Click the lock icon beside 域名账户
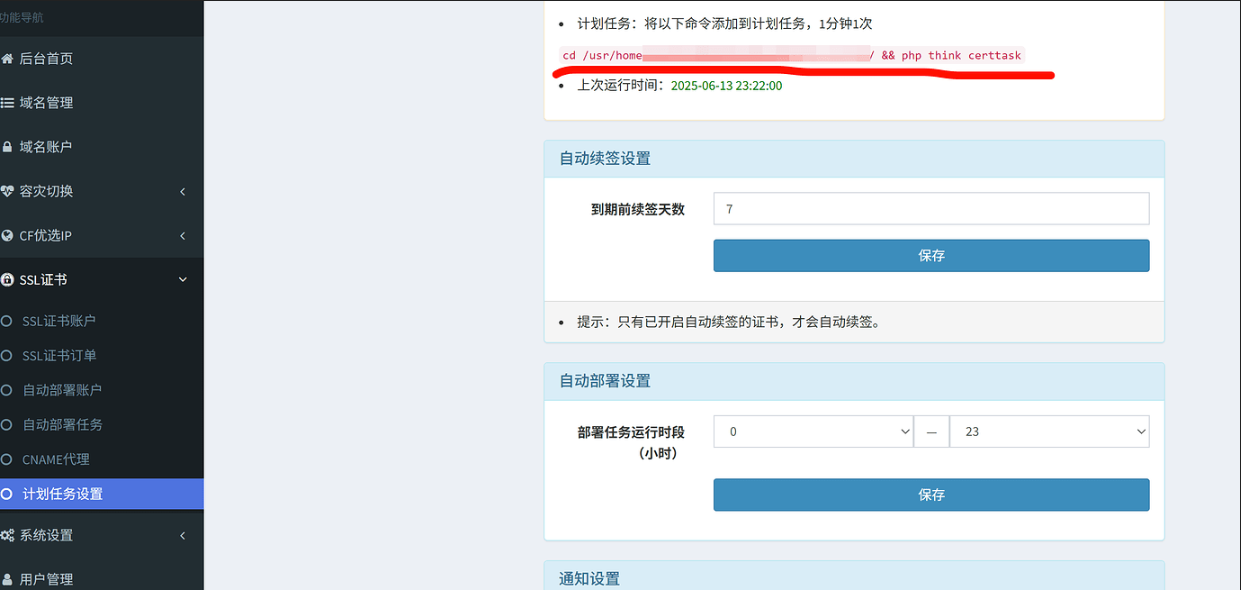The image size is (1241, 590). [7, 147]
